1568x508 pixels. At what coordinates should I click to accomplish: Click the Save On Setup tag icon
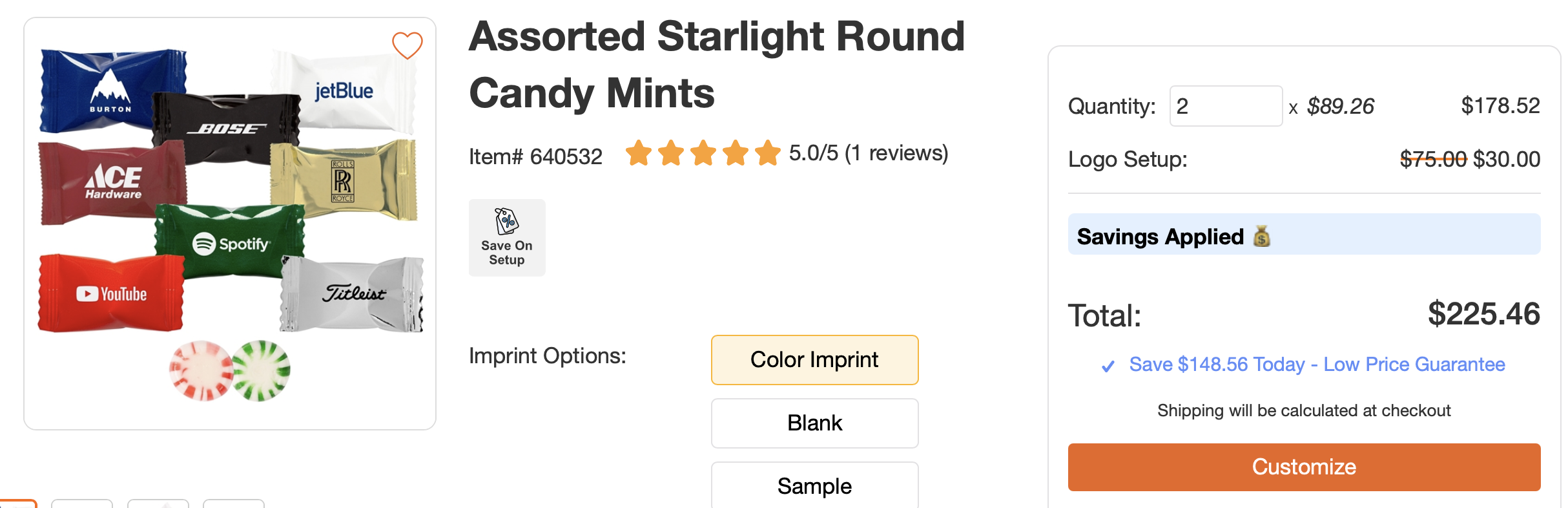click(x=507, y=222)
